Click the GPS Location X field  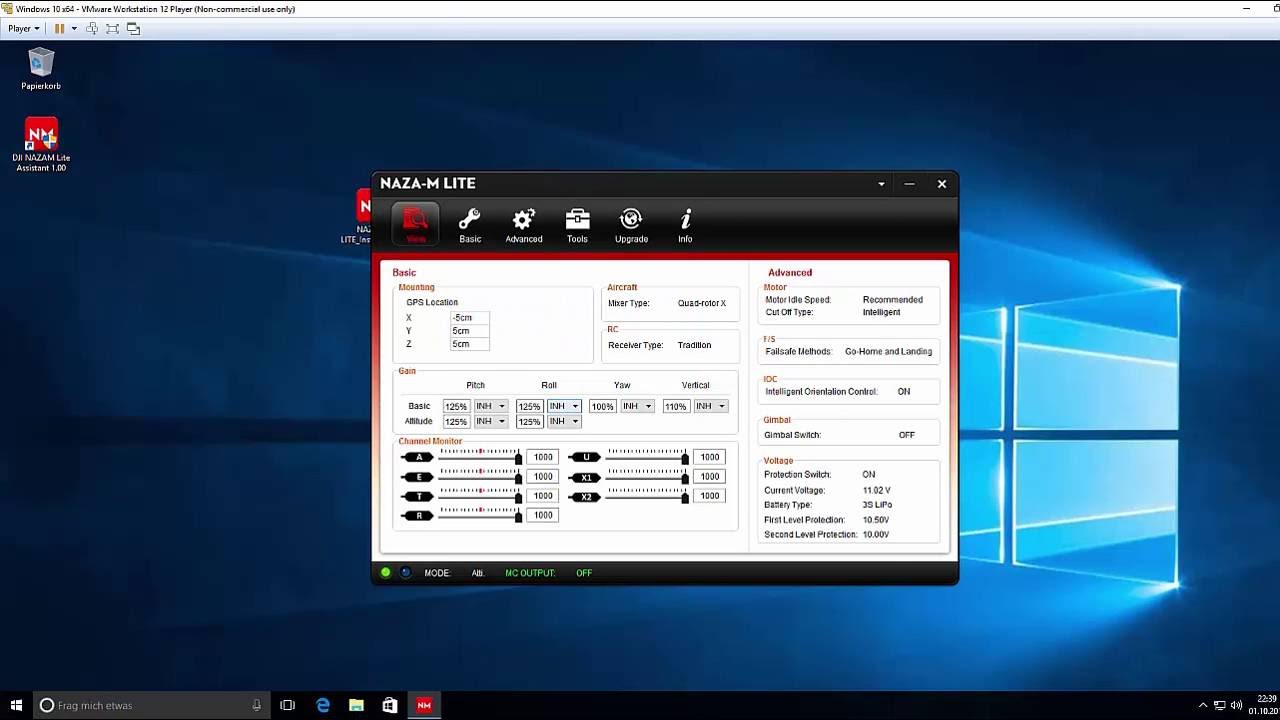[469, 318]
